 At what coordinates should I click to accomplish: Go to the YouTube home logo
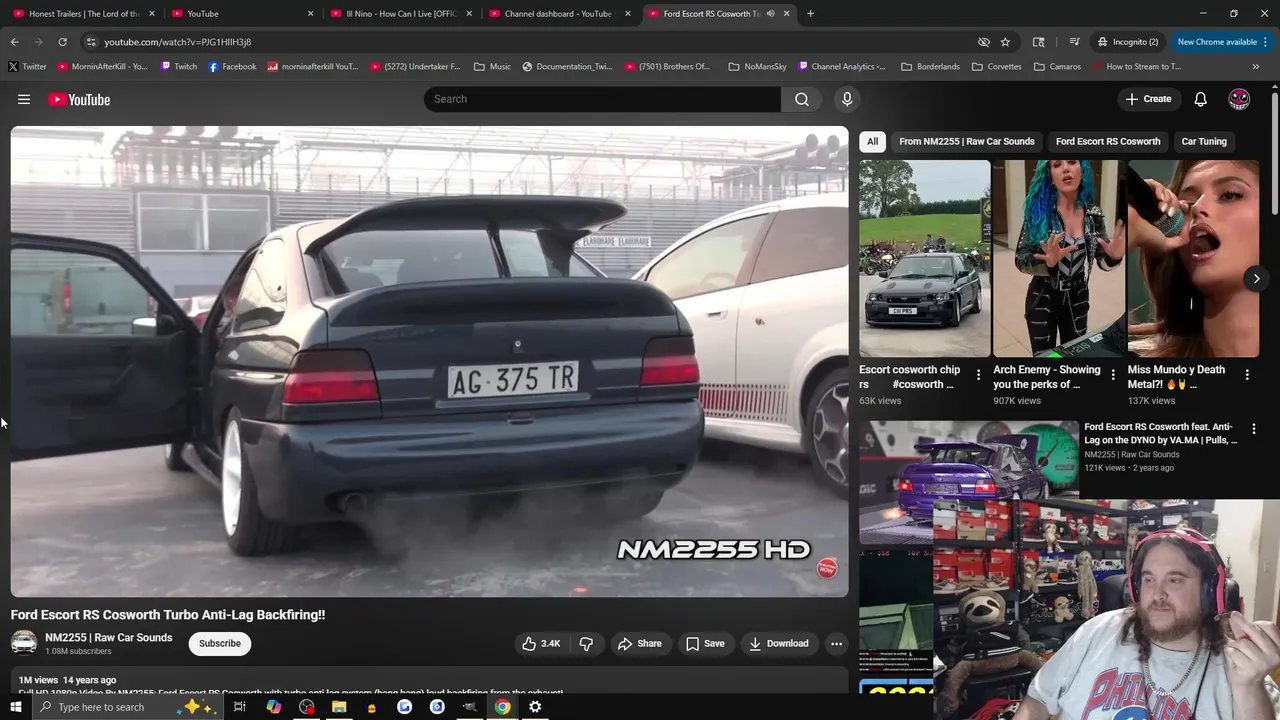[x=79, y=99]
